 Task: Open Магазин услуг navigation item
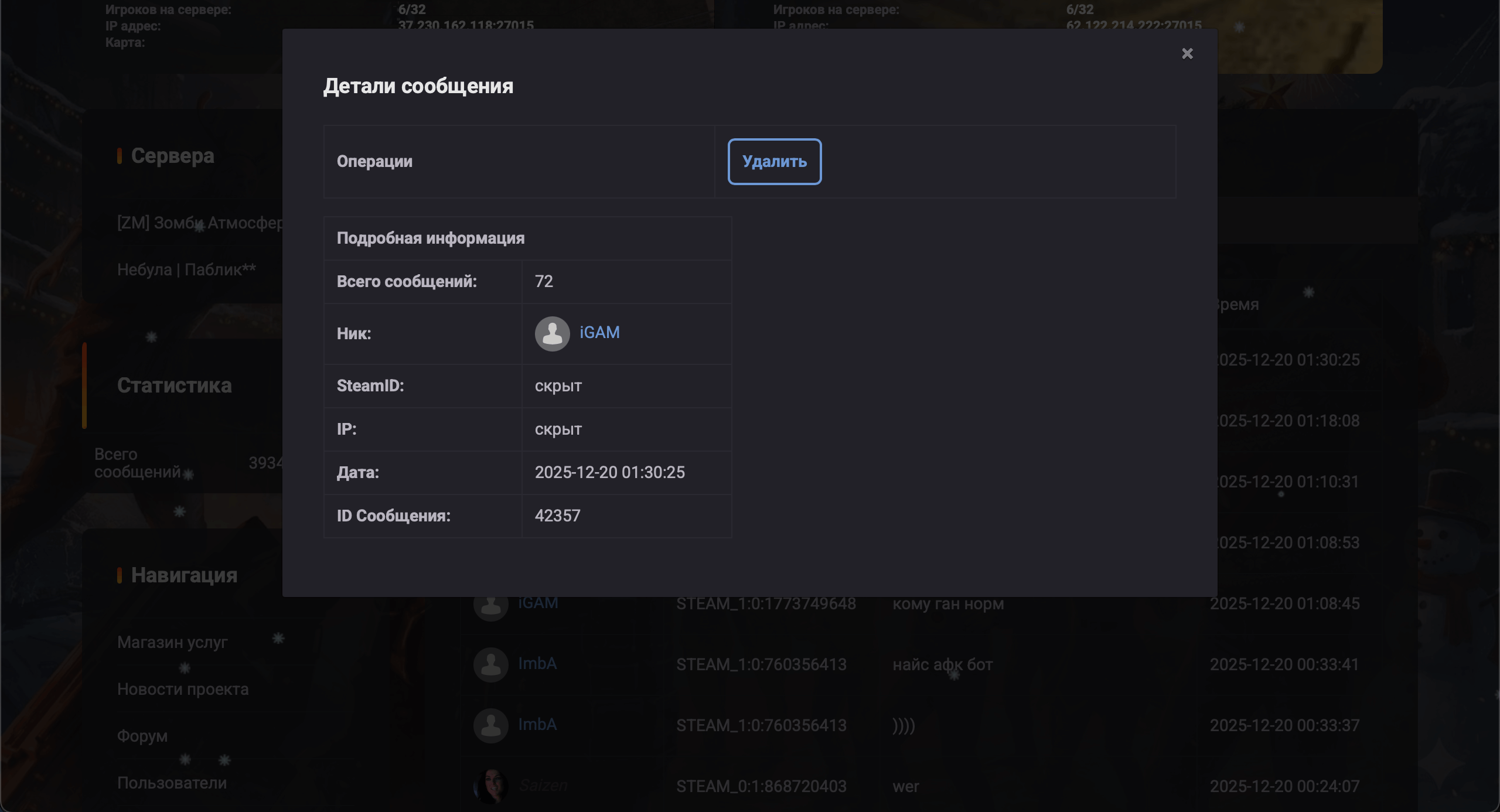[172, 643]
